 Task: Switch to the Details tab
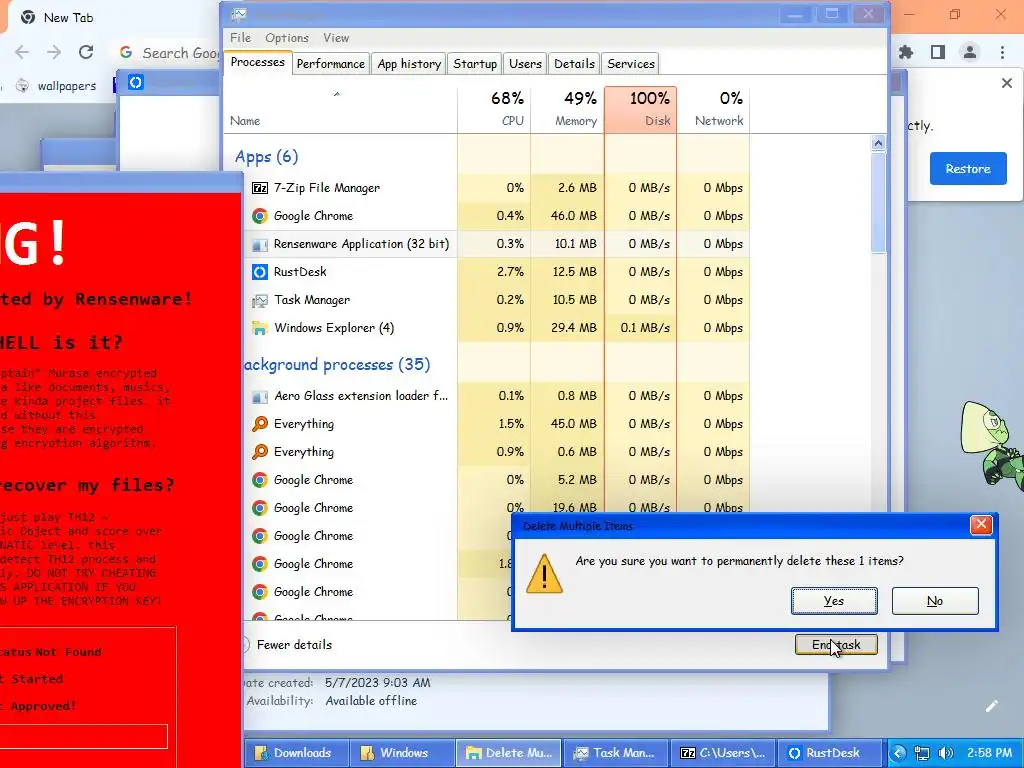(574, 64)
